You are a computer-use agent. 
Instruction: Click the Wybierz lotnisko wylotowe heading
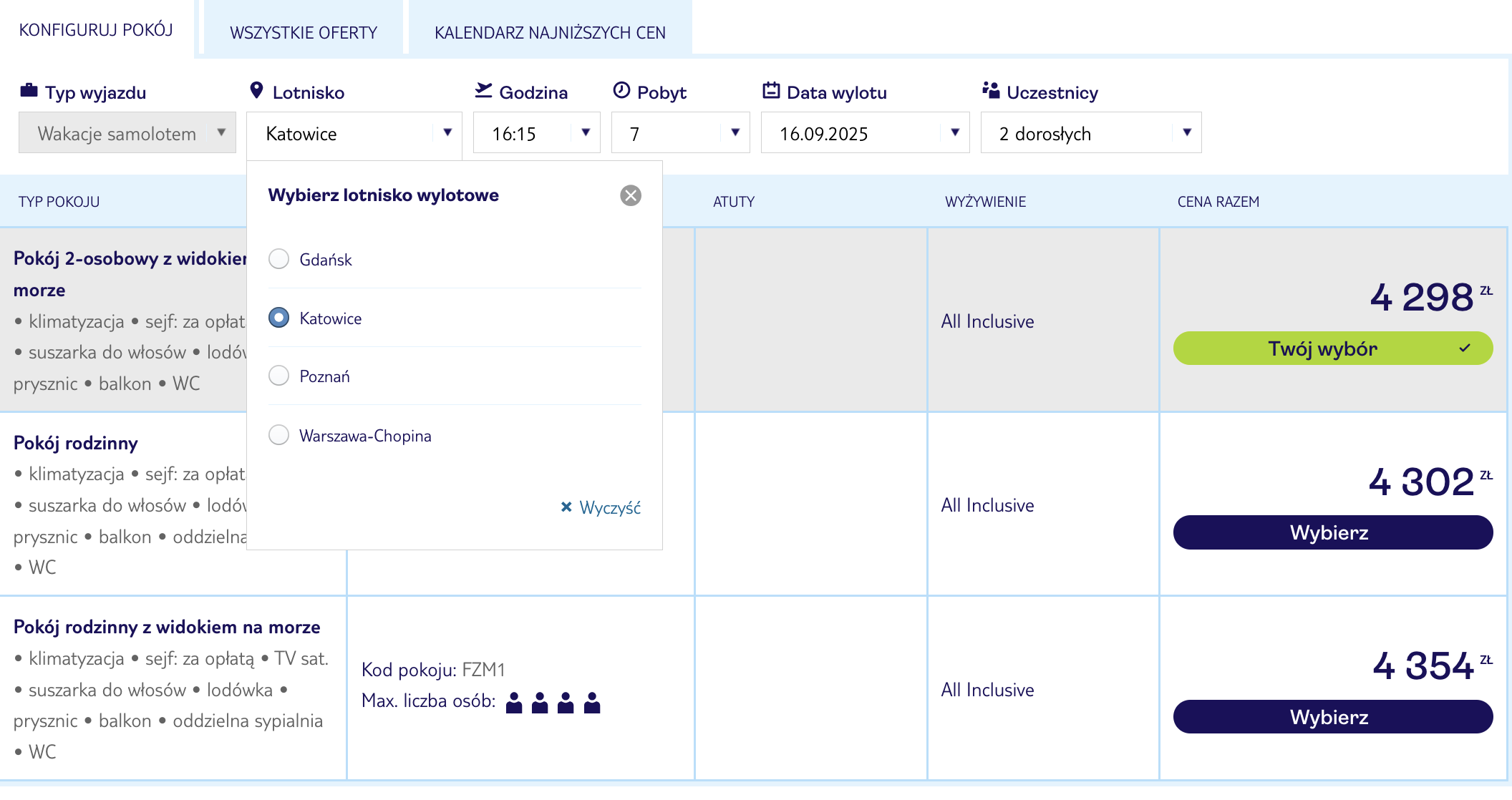point(383,195)
